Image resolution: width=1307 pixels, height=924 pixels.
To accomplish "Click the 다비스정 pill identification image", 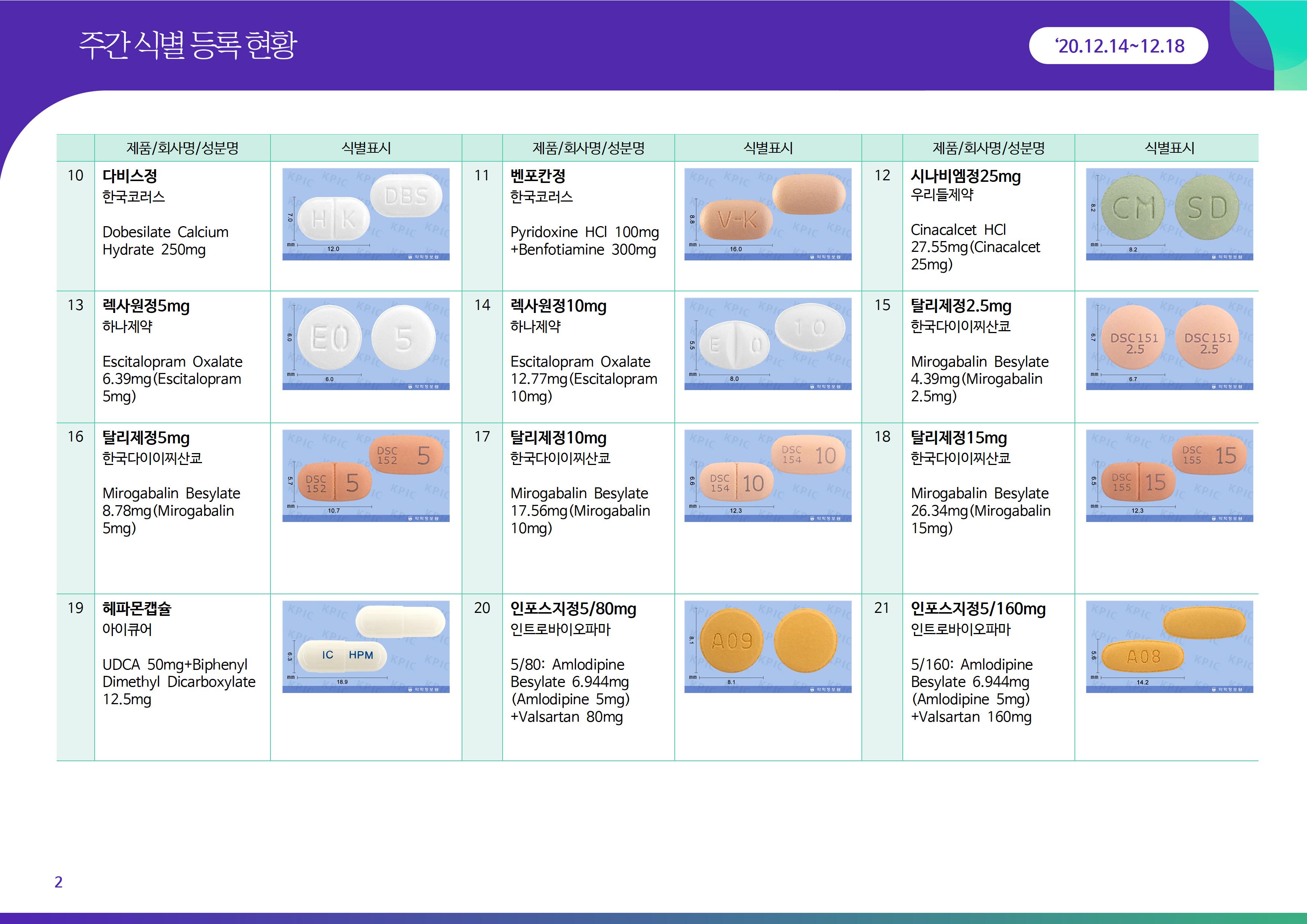I will [x=365, y=214].
